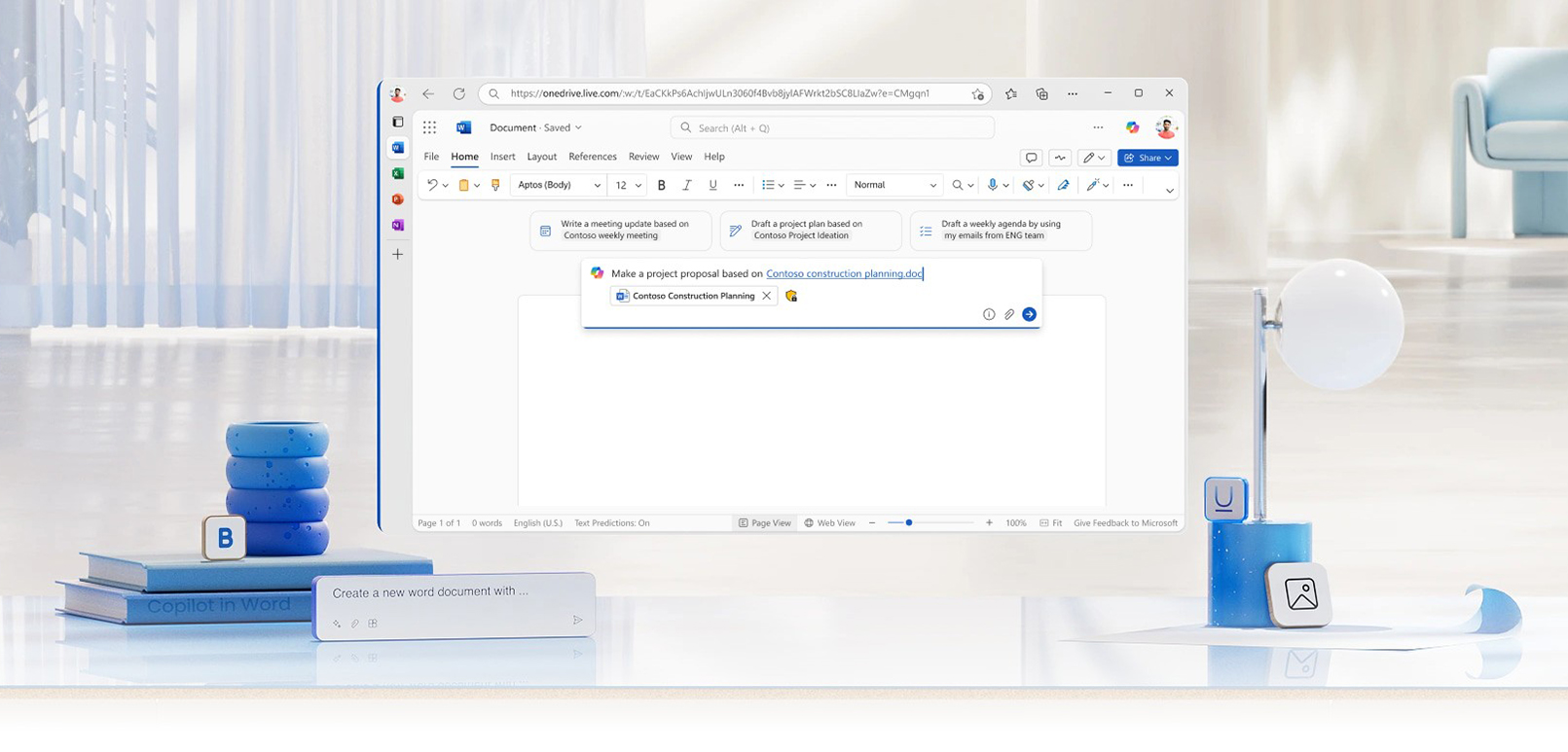Open the Help tab

714,157
